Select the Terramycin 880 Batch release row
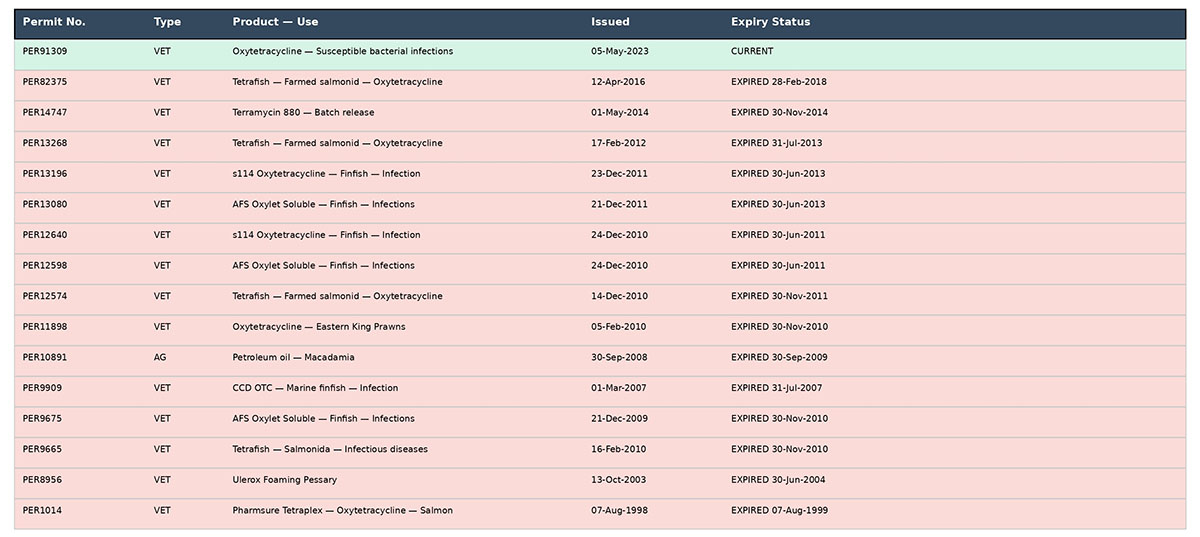The image size is (1200, 537). point(600,113)
